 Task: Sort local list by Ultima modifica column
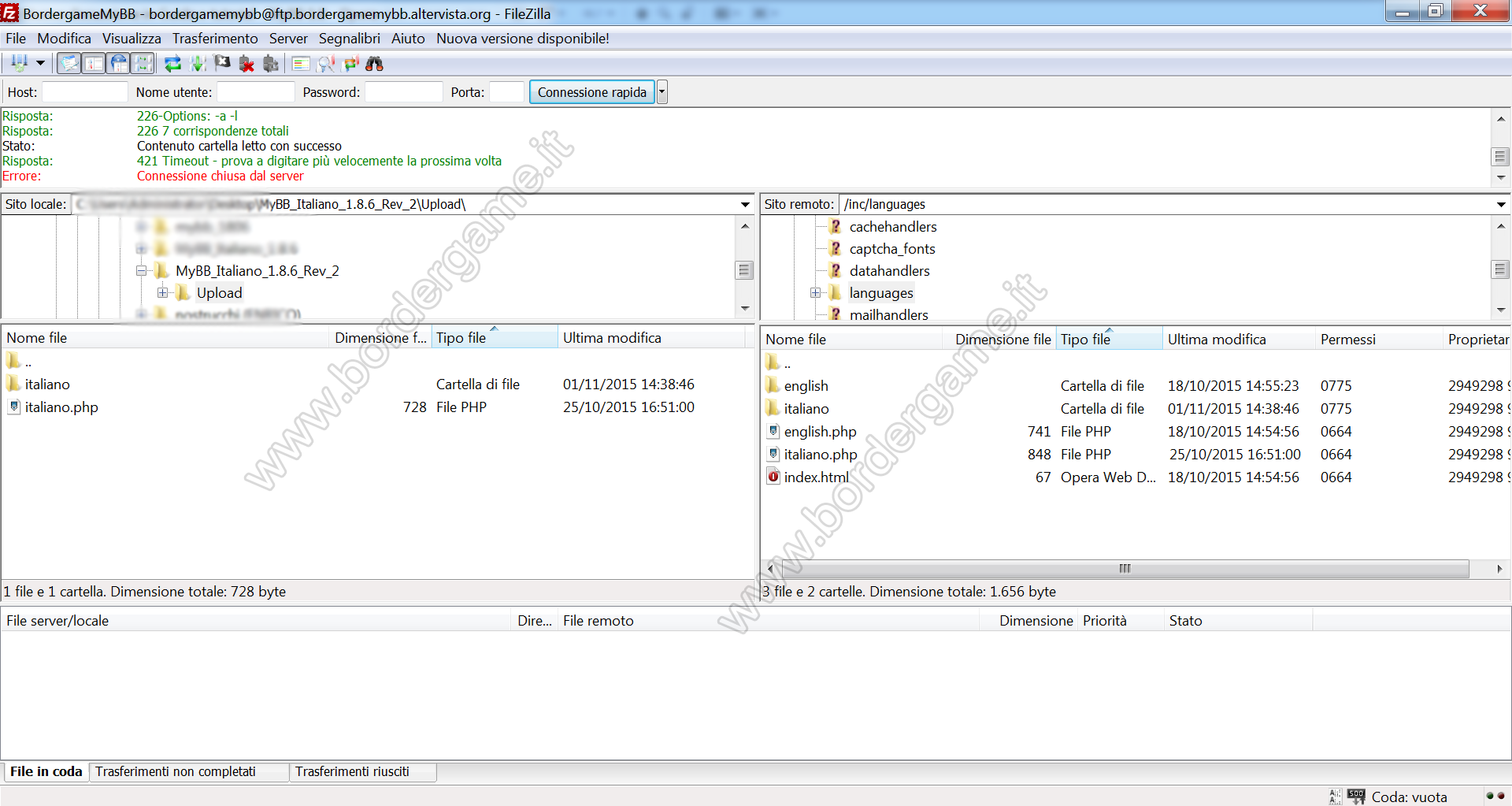pos(651,338)
